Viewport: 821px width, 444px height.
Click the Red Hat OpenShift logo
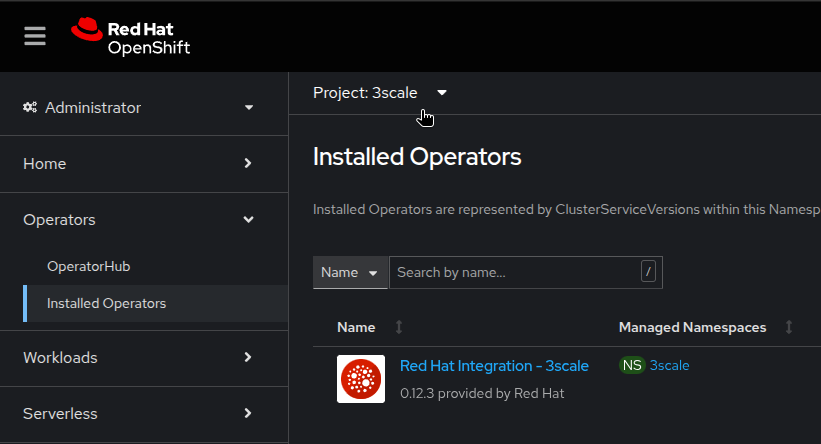130,36
